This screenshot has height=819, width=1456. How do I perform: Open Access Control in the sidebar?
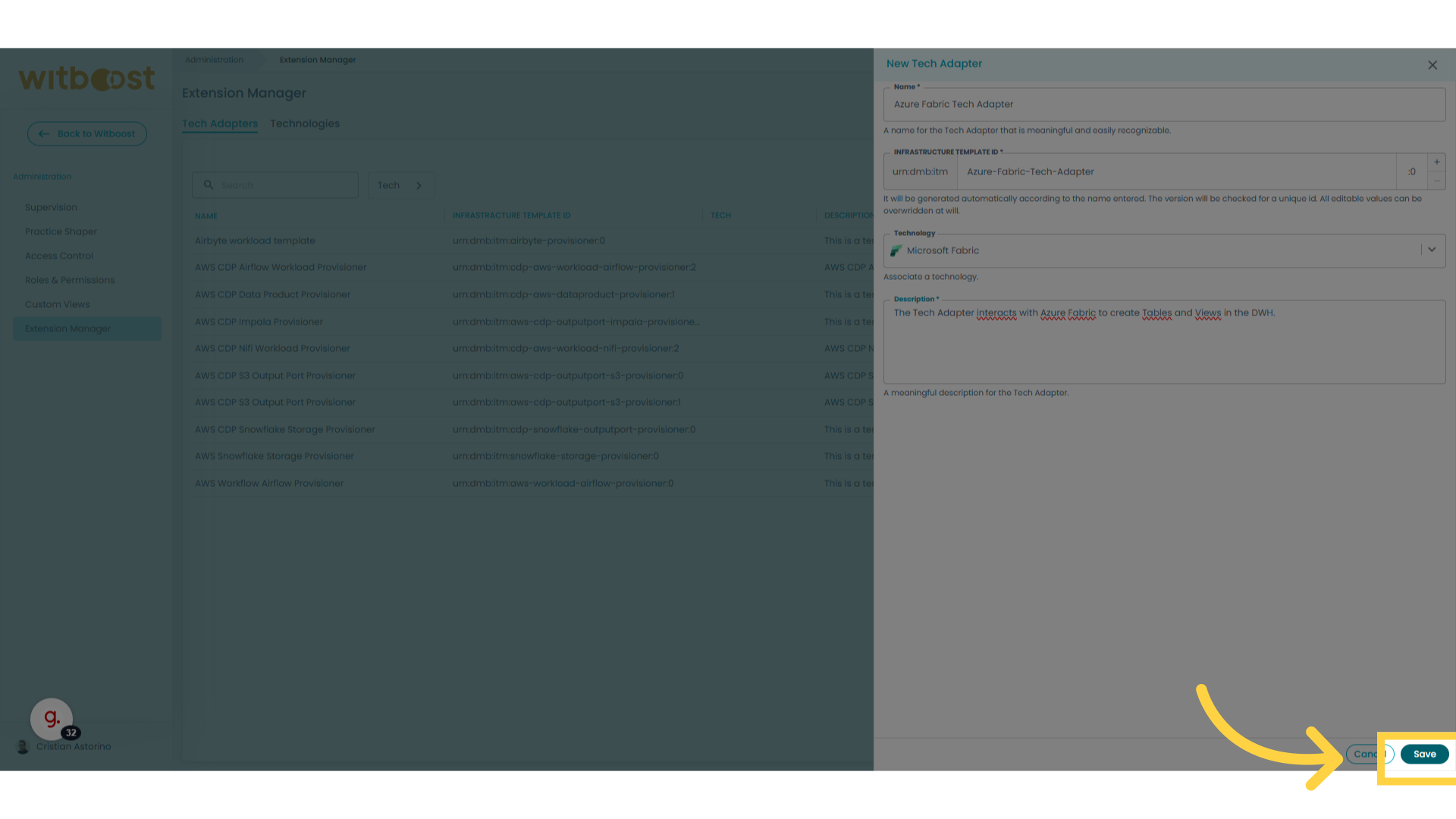coord(59,256)
